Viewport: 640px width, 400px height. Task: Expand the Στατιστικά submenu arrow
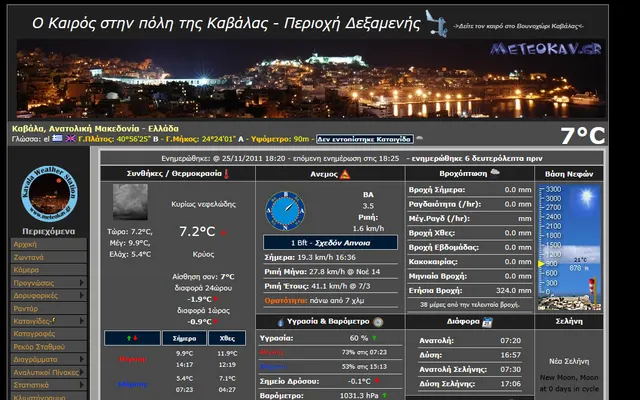coord(82,384)
